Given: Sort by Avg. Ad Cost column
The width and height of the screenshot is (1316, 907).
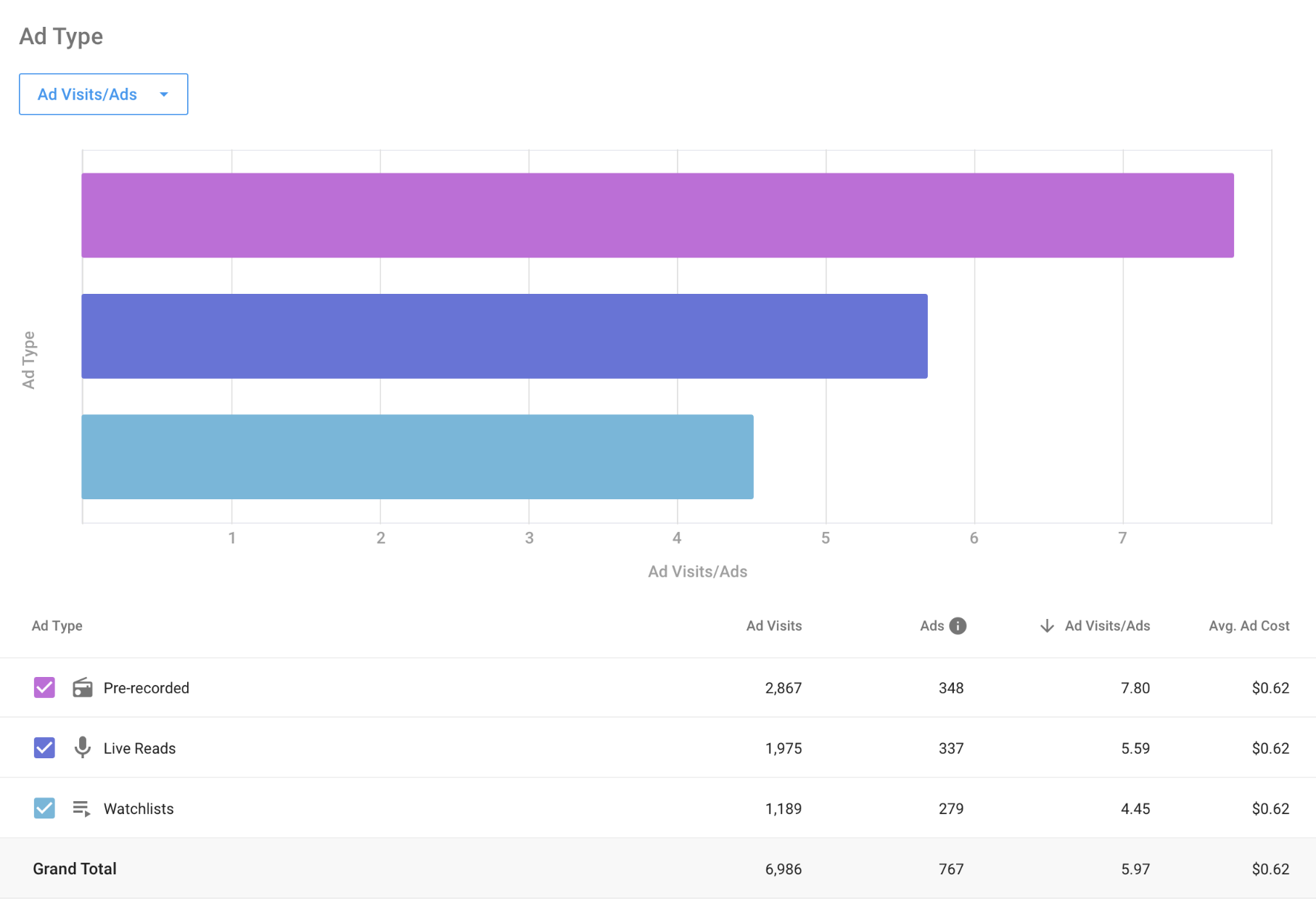Looking at the screenshot, I should tap(1249, 625).
